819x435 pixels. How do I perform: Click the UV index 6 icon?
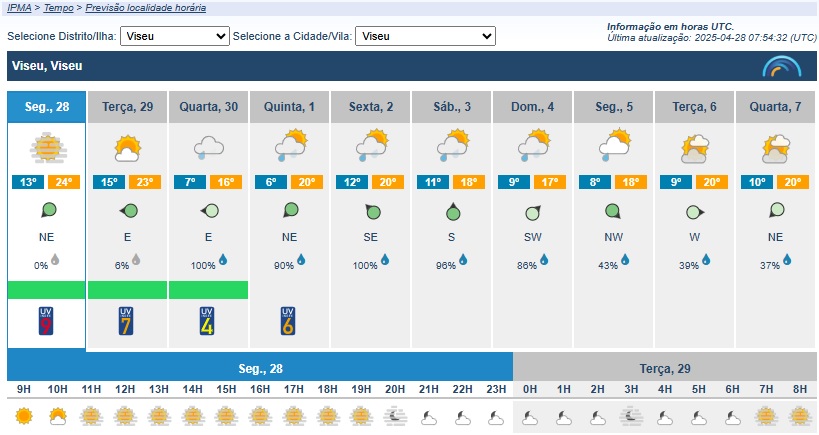click(288, 321)
